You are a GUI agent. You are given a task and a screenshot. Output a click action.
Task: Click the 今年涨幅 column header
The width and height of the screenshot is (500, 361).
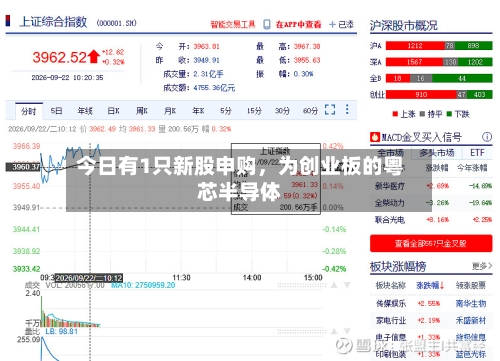(472, 168)
